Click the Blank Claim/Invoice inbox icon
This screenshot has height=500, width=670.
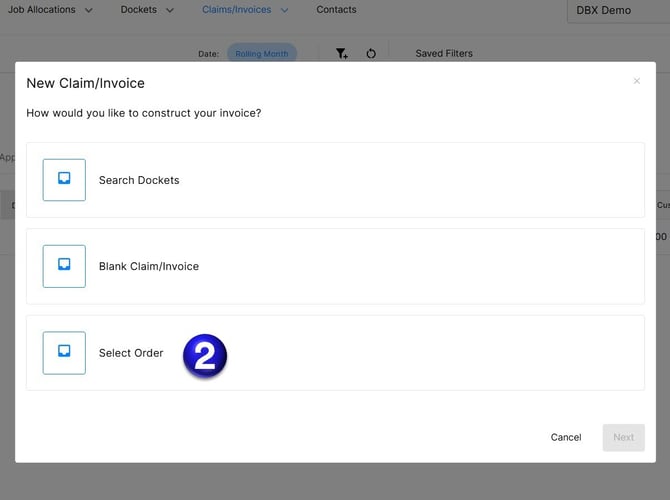[x=64, y=266]
